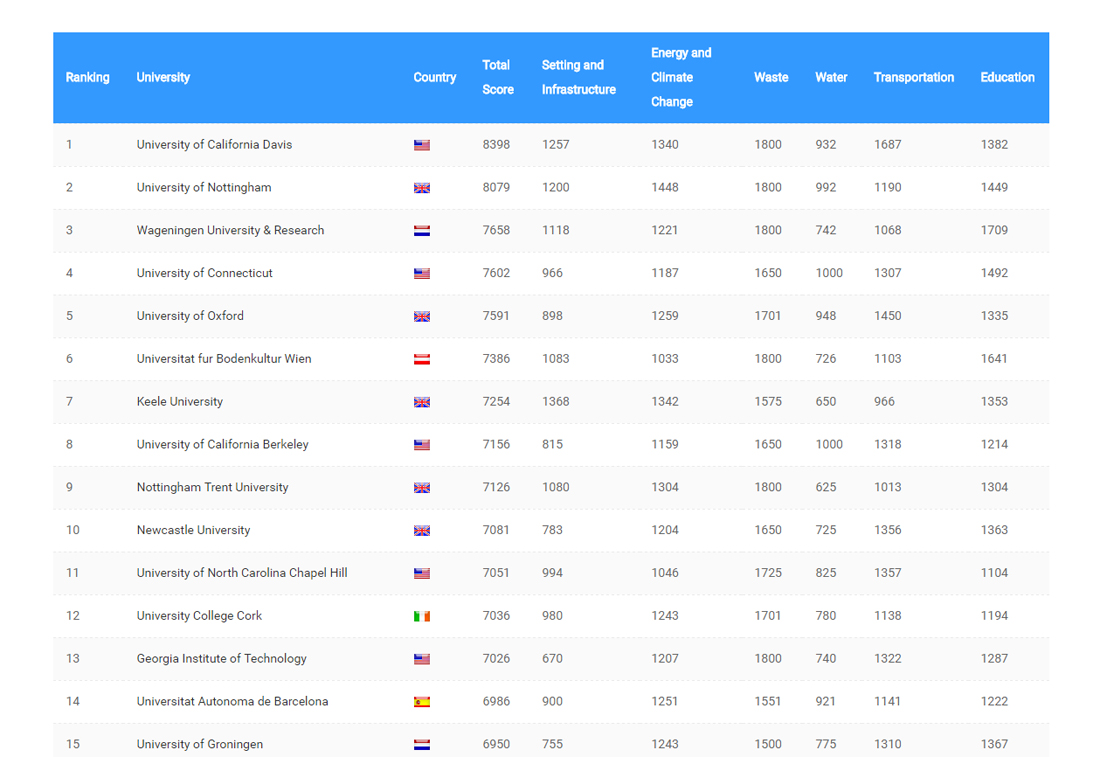Click the UK flag for University of Oxford

point(422,316)
